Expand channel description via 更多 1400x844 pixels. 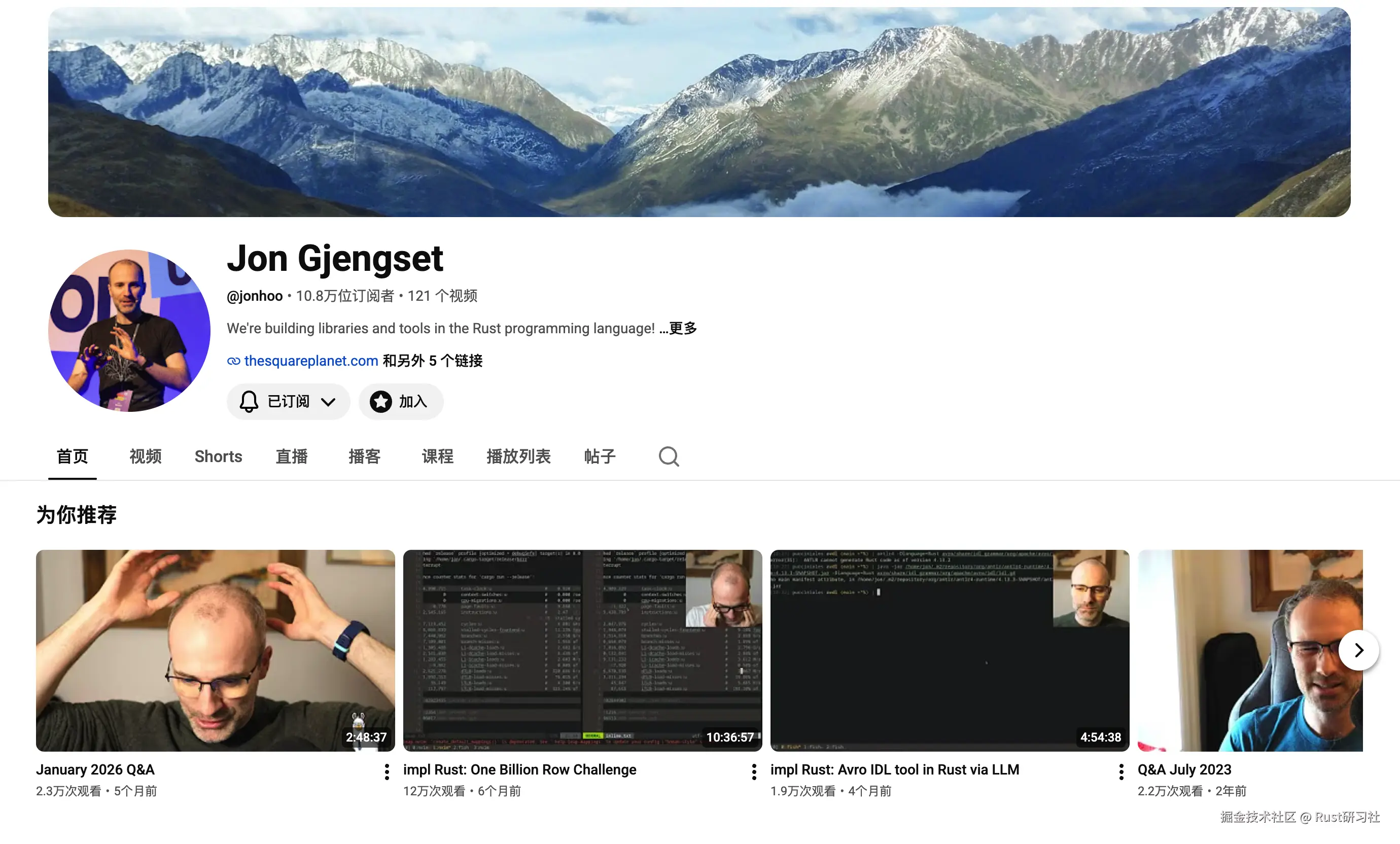(678, 328)
